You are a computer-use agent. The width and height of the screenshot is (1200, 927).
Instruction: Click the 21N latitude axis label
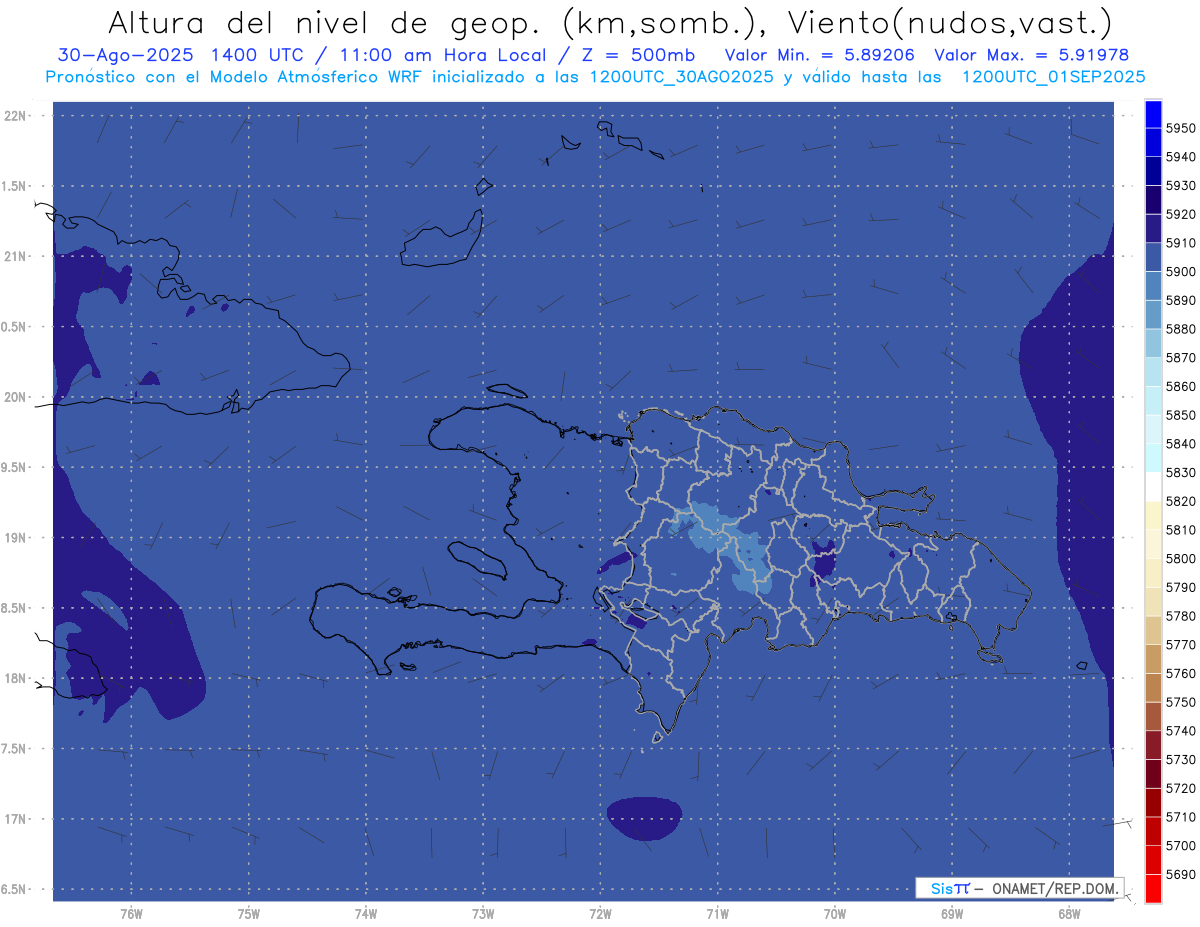click(x=16, y=257)
